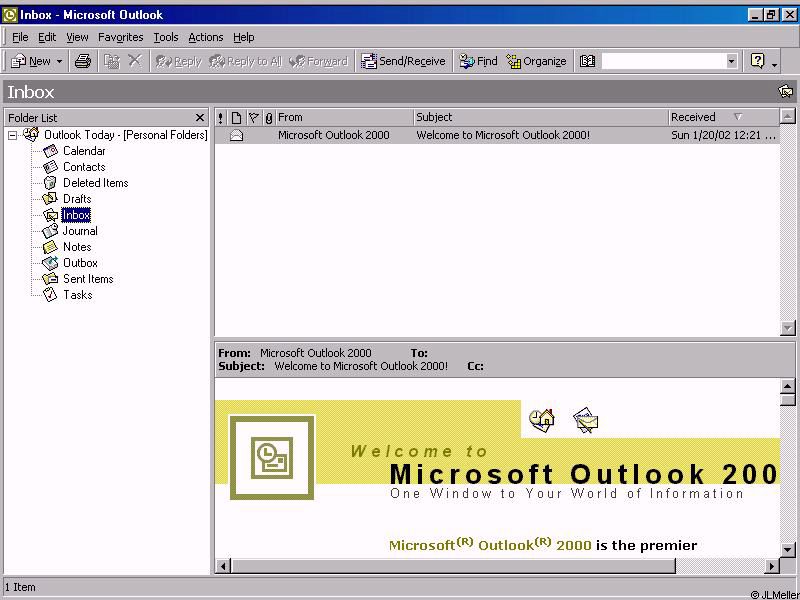
Task: Open the Favorites menu
Action: coord(120,37)
